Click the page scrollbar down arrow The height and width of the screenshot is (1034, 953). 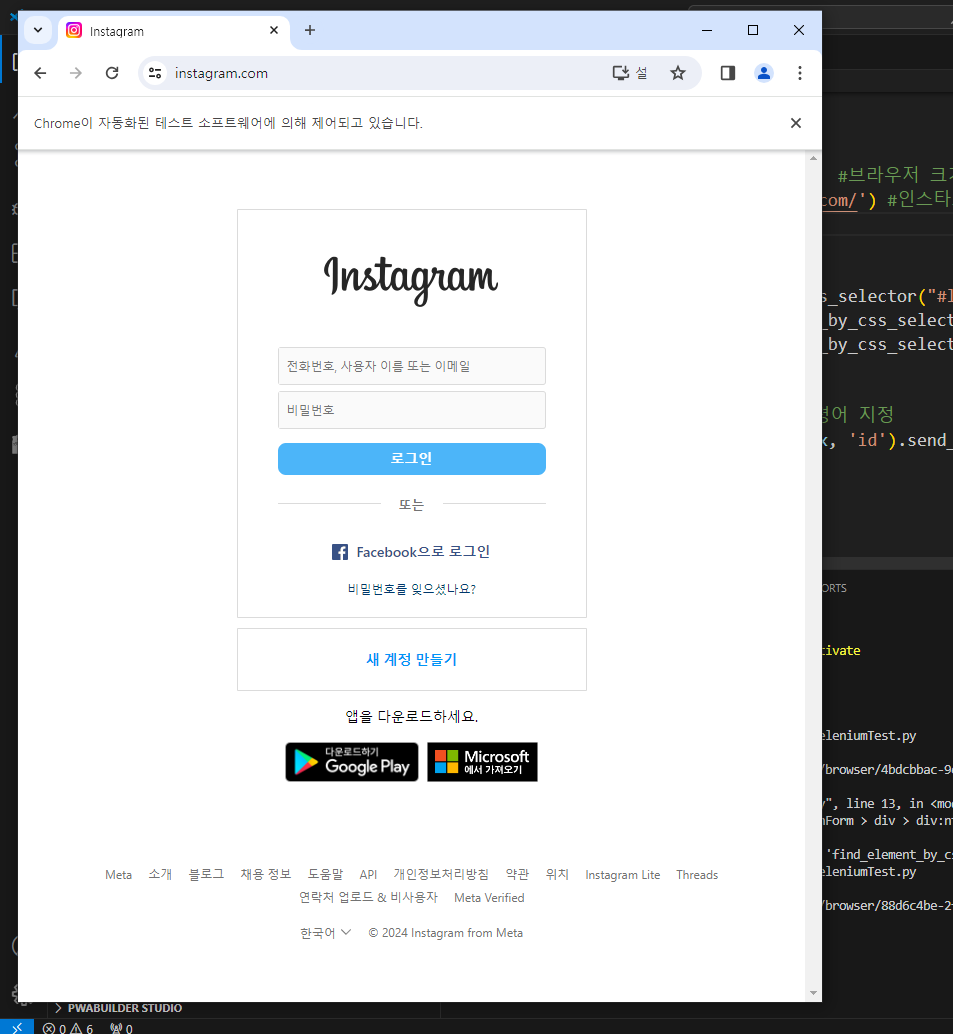[x=813, y=993]
